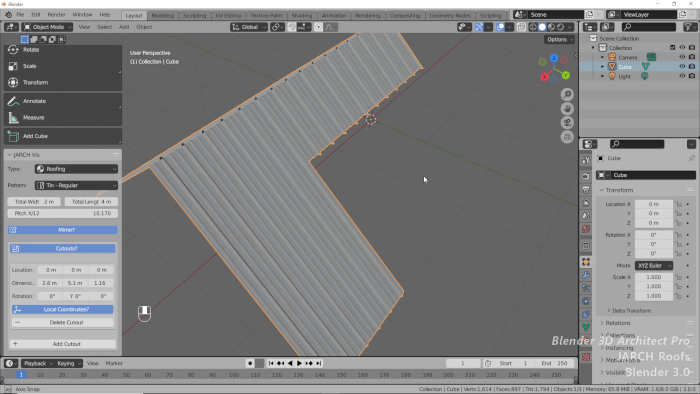Select solid viewport shading mode
This screenshot has width=700, height=394.
[x=542, y=27]
